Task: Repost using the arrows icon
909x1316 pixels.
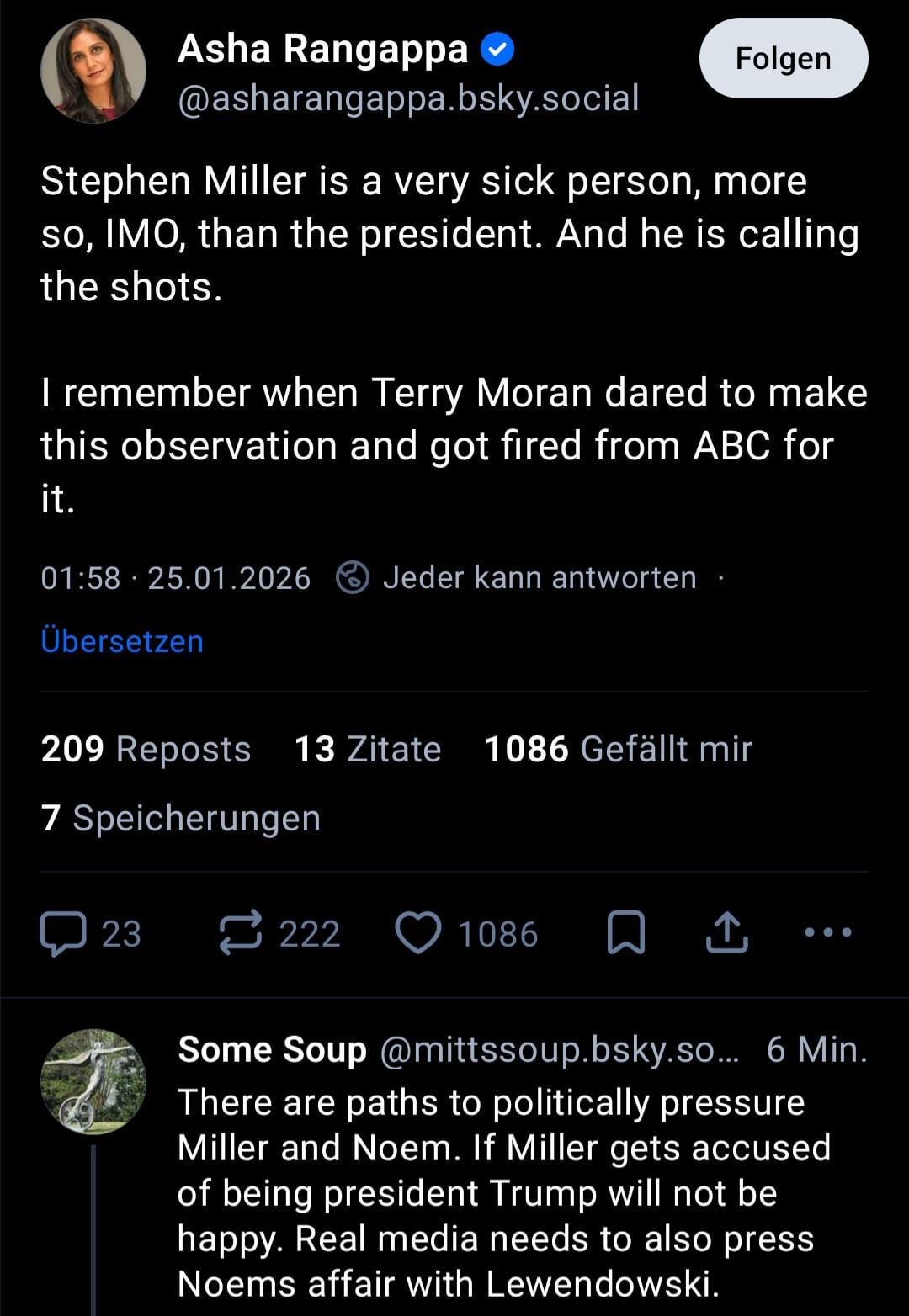Action: [241, 934]
